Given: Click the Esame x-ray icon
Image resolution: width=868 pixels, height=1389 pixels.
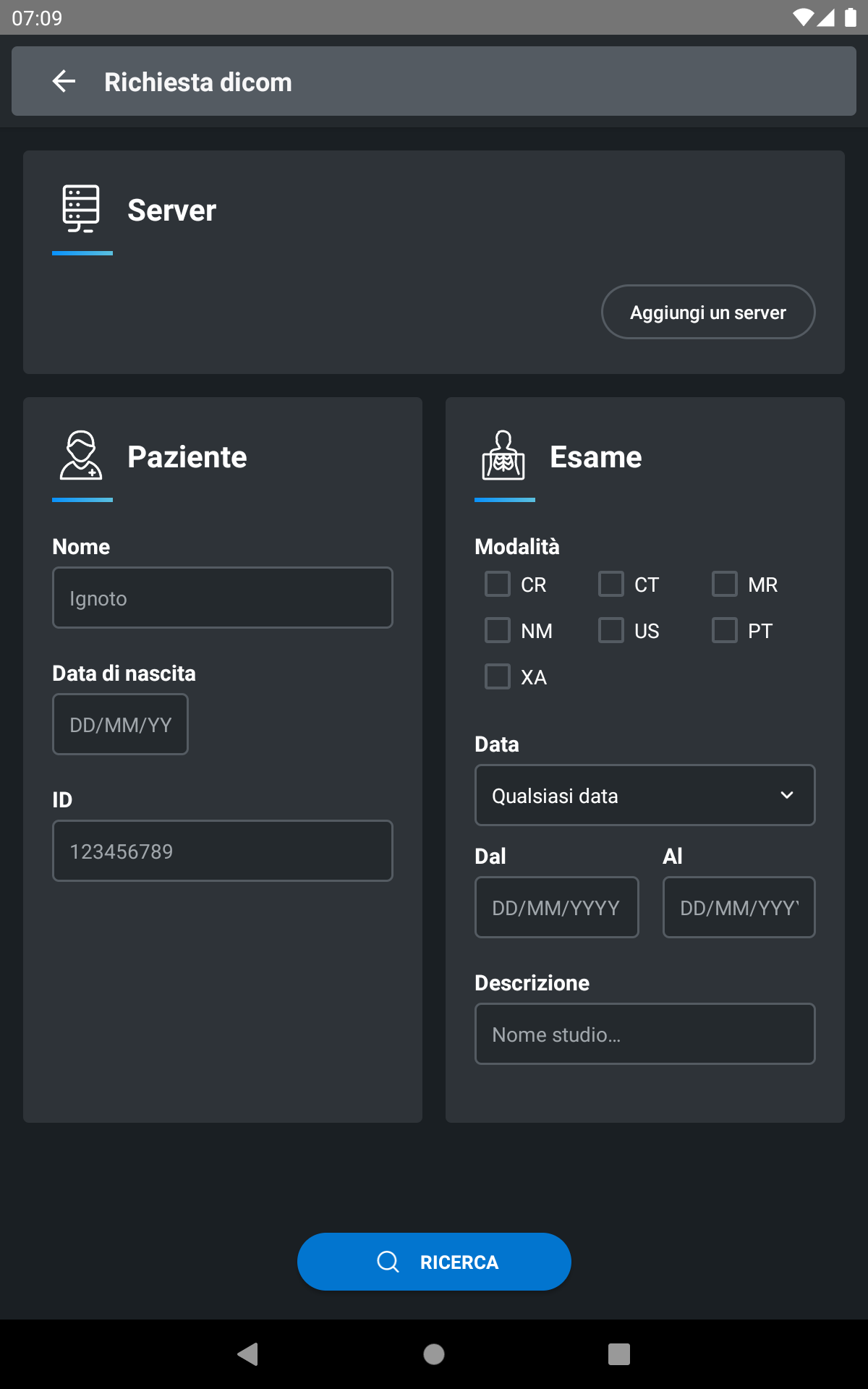Looking at the screenshot, I should pyautogui.click(x=503, y=455).
